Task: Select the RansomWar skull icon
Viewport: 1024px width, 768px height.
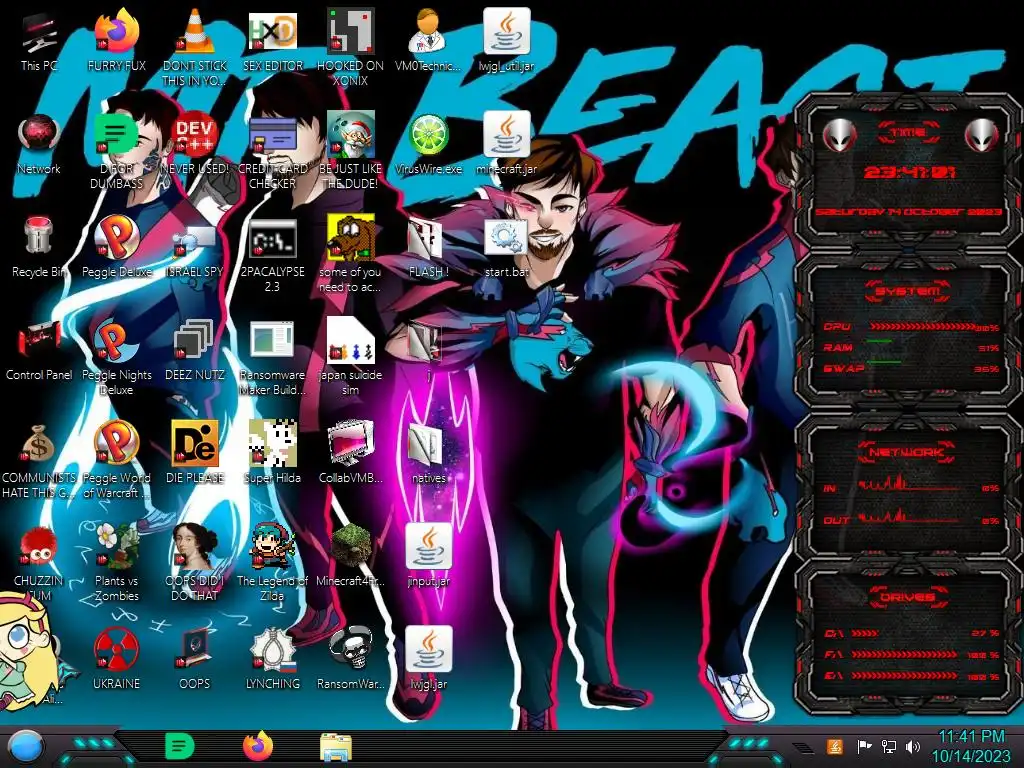Action: 350,649
